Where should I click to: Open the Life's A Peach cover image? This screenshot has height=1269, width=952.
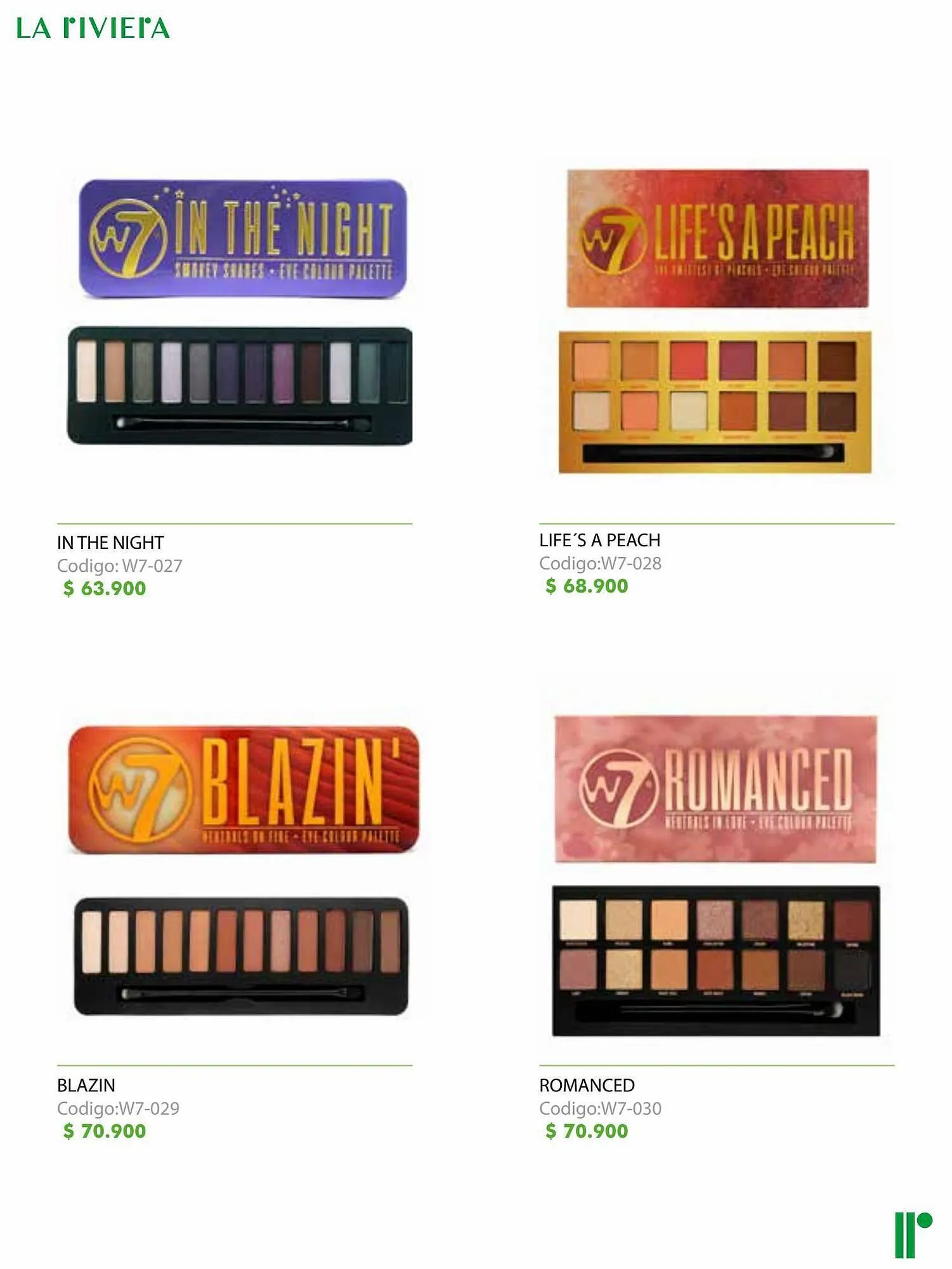[717, 238]
